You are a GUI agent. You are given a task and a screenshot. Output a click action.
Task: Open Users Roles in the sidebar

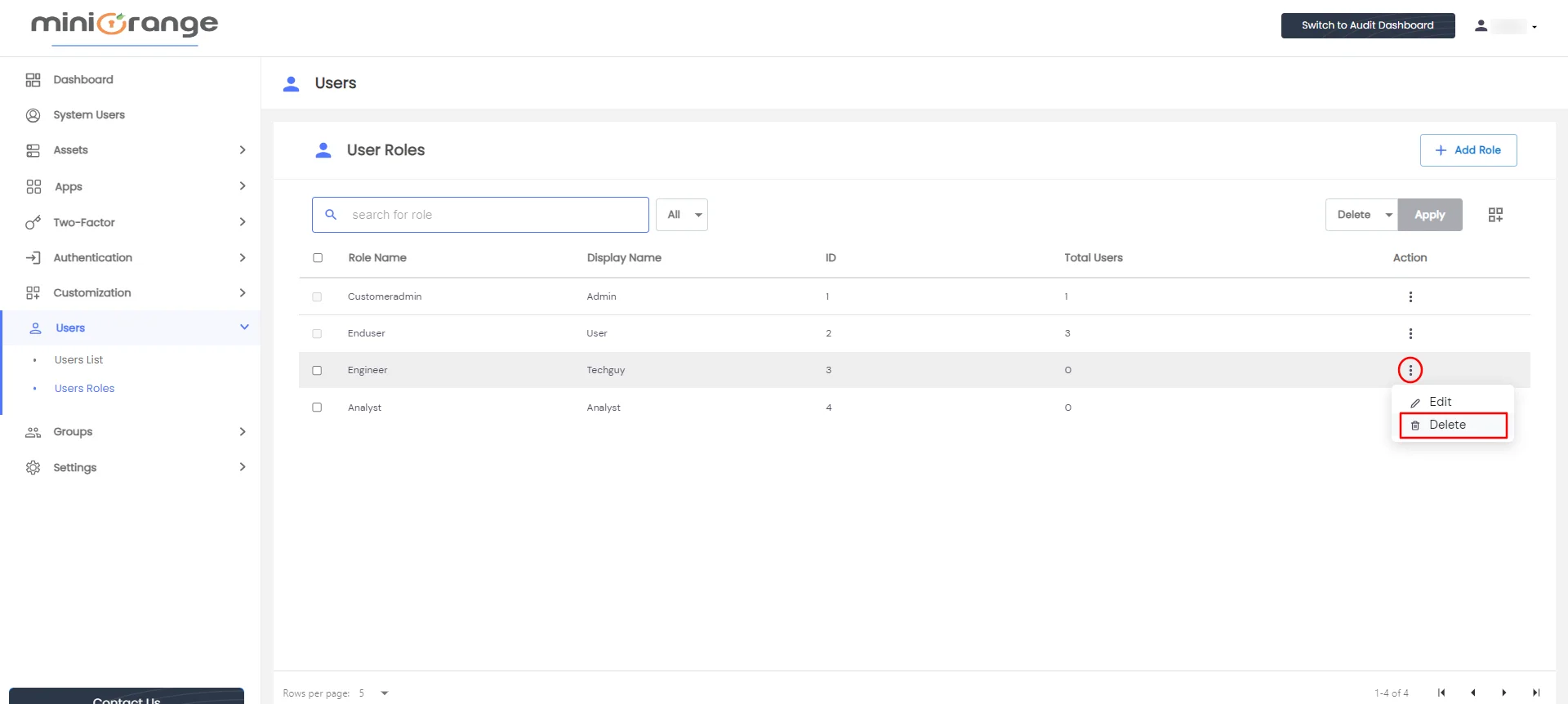click(84, 388)
